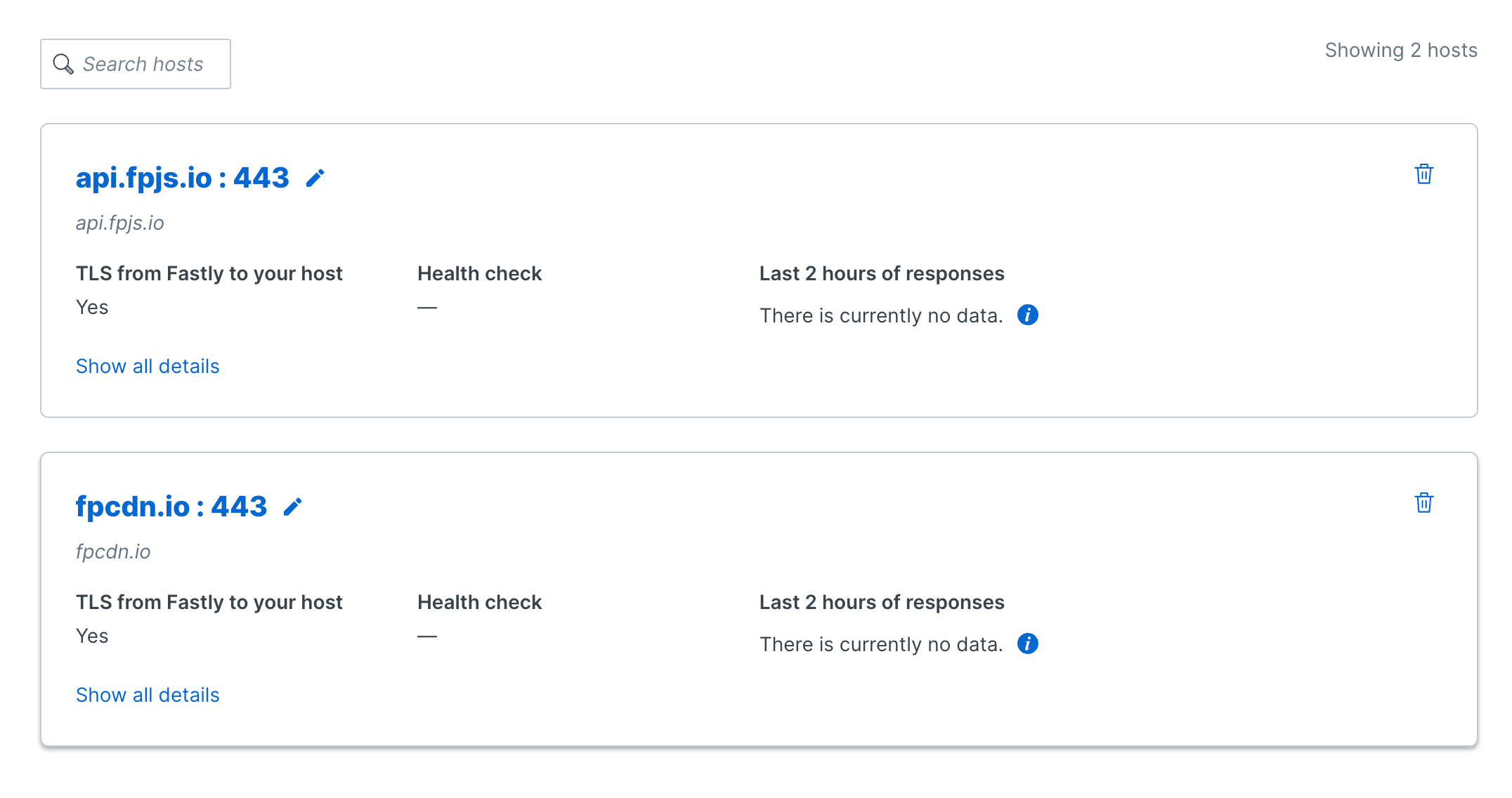Screen dimensions: 1512x798
Task: Click the pencil edit icon for fpcdn.io
Action: point(292,507)
